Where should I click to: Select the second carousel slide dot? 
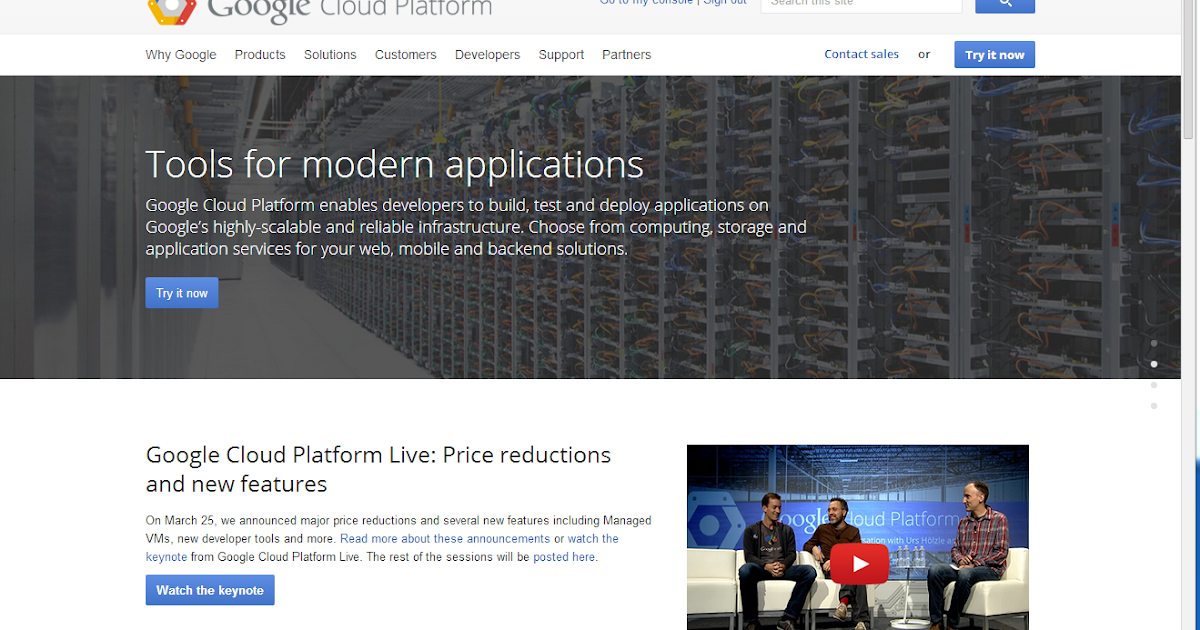coord(1154,364)
